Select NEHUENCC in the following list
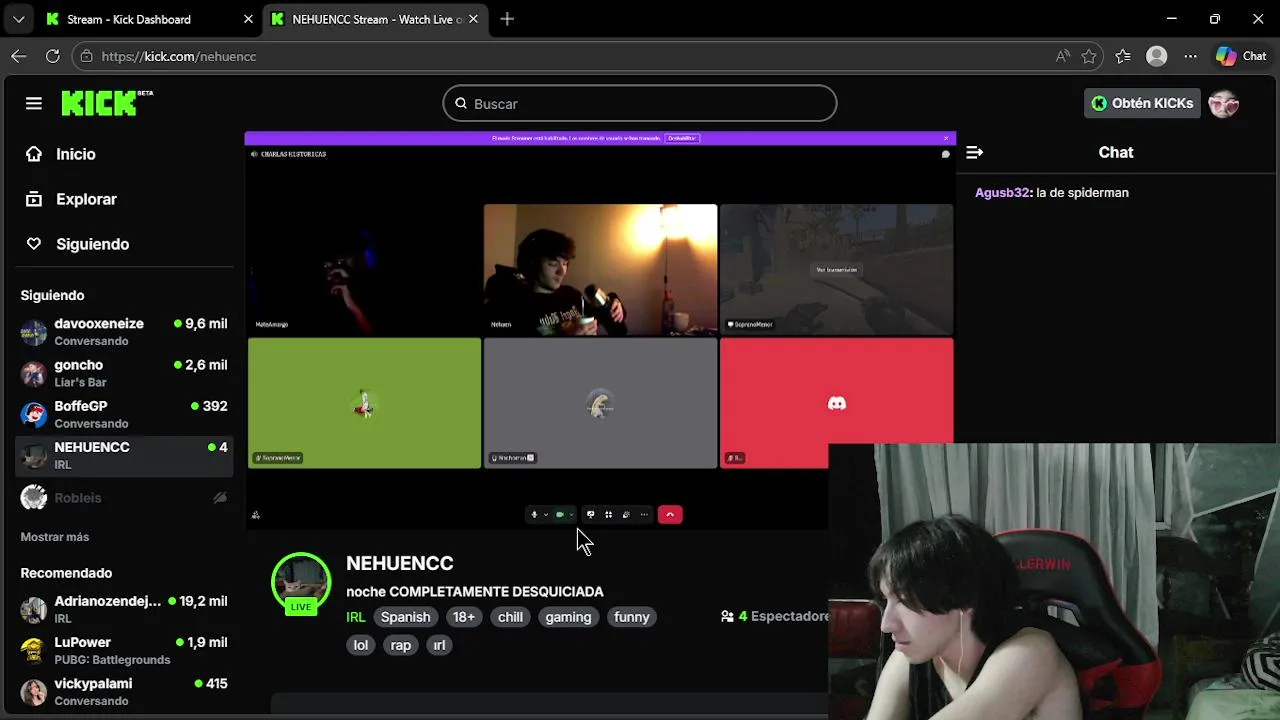 point(124,455)
